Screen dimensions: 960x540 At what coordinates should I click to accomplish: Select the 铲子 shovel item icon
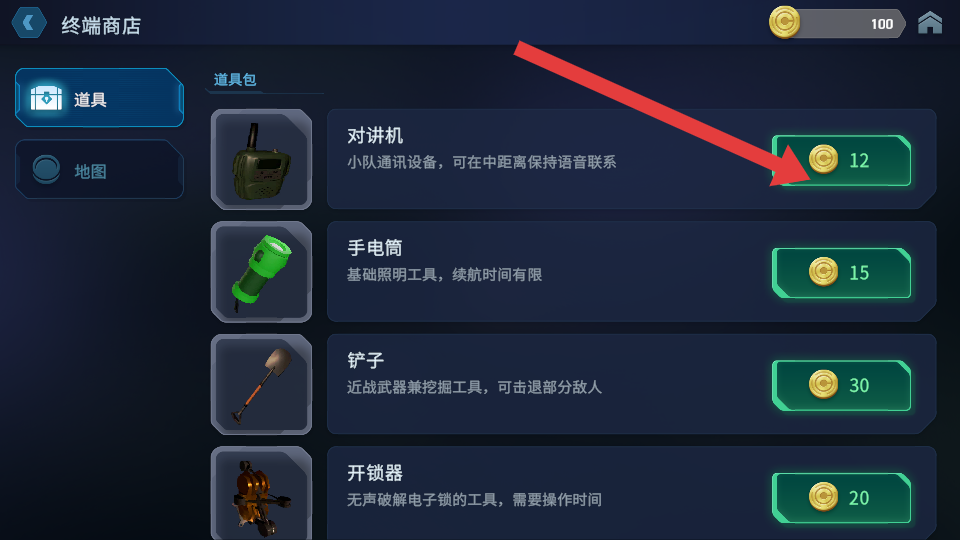coord(261,384)
